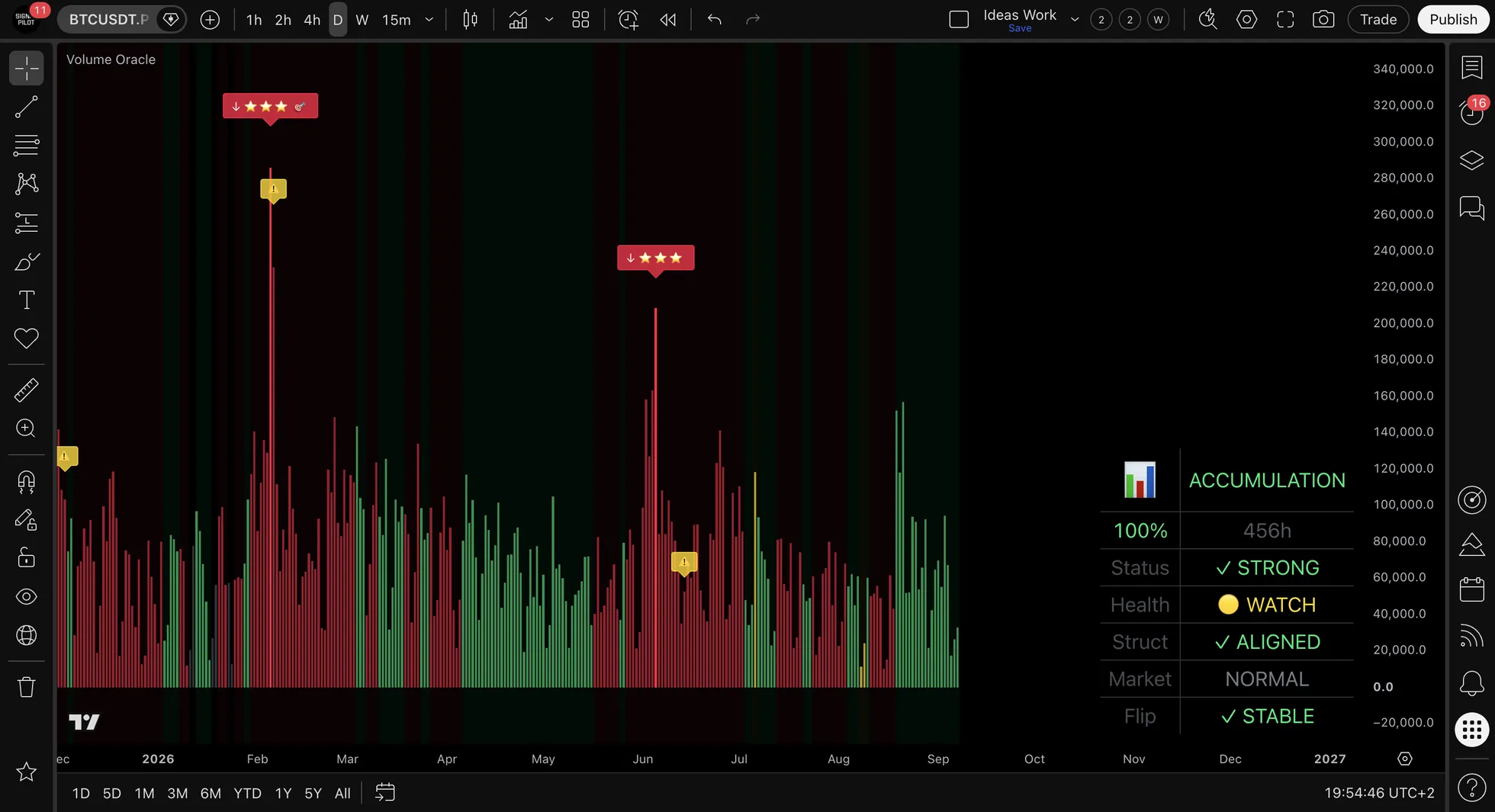
Task: Undo the last chart action
Action: 714,20
